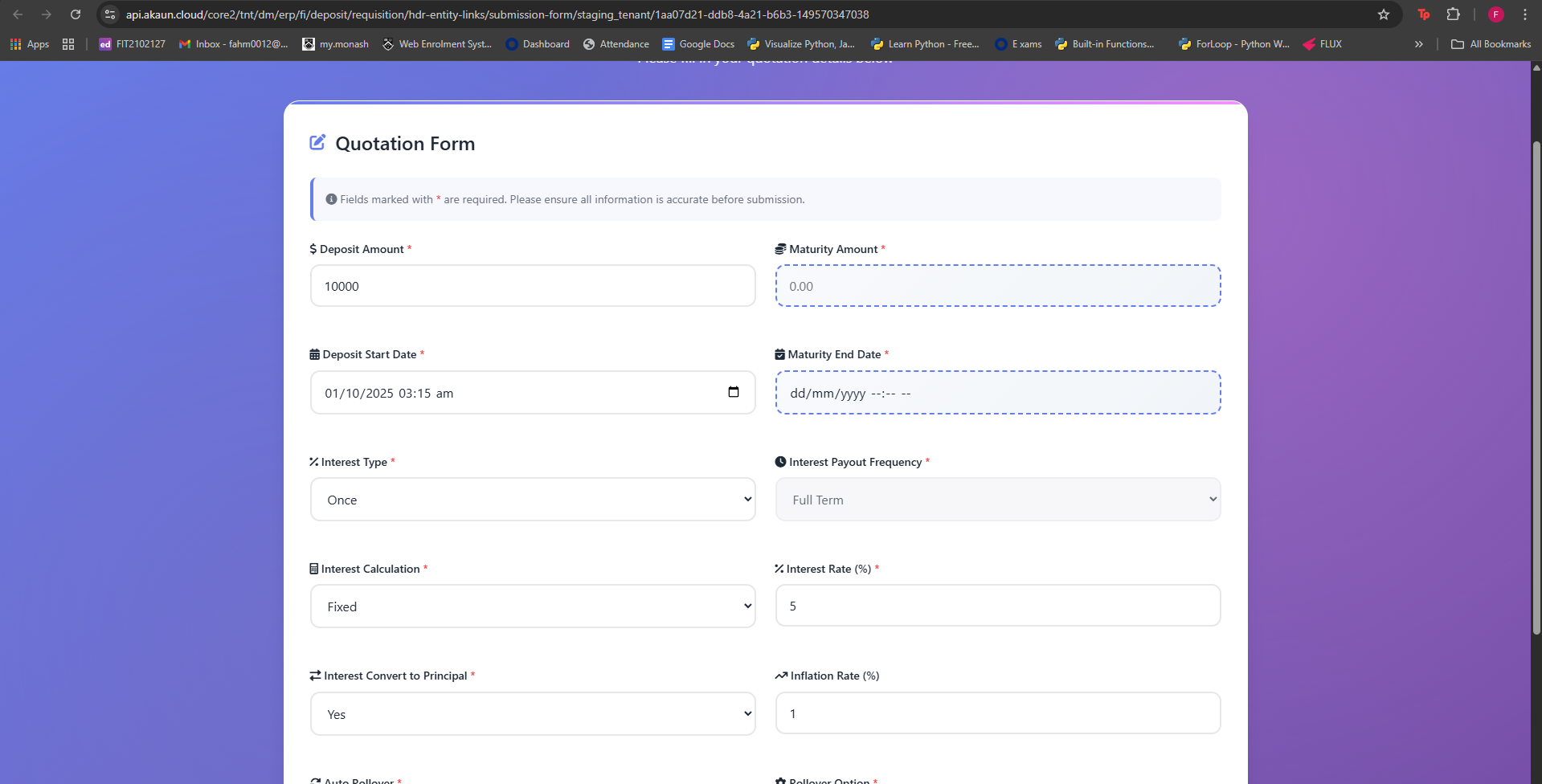This screenshot has width=1542, height=784.
Task: Click the page vertical scrollbar
Action: (x=1536, y=386)
